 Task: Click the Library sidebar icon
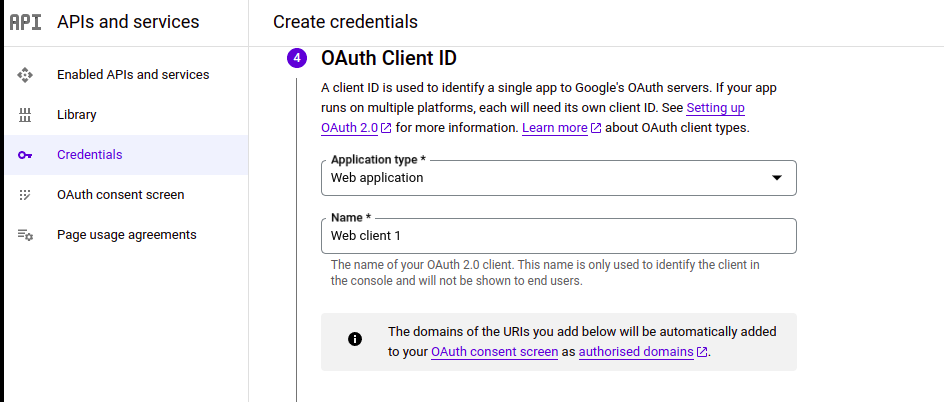[x=26, y=115]
